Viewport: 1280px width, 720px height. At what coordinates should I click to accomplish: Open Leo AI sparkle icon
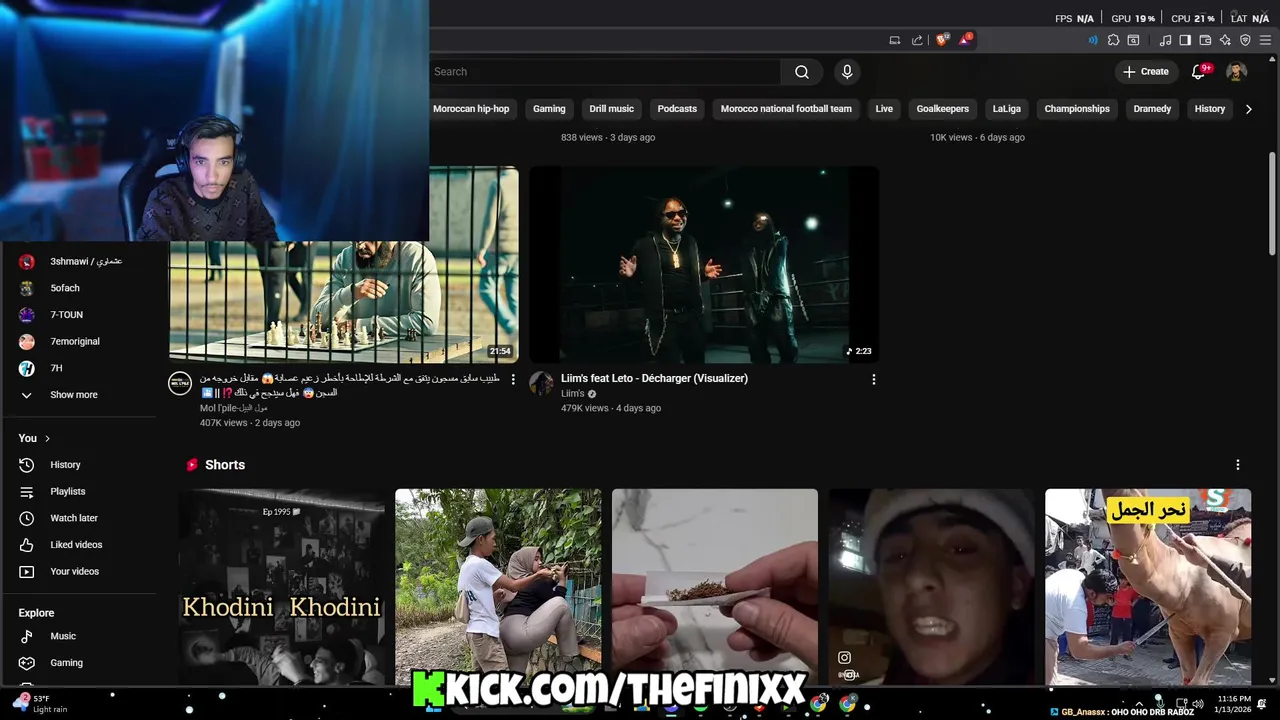point(1225,40)
